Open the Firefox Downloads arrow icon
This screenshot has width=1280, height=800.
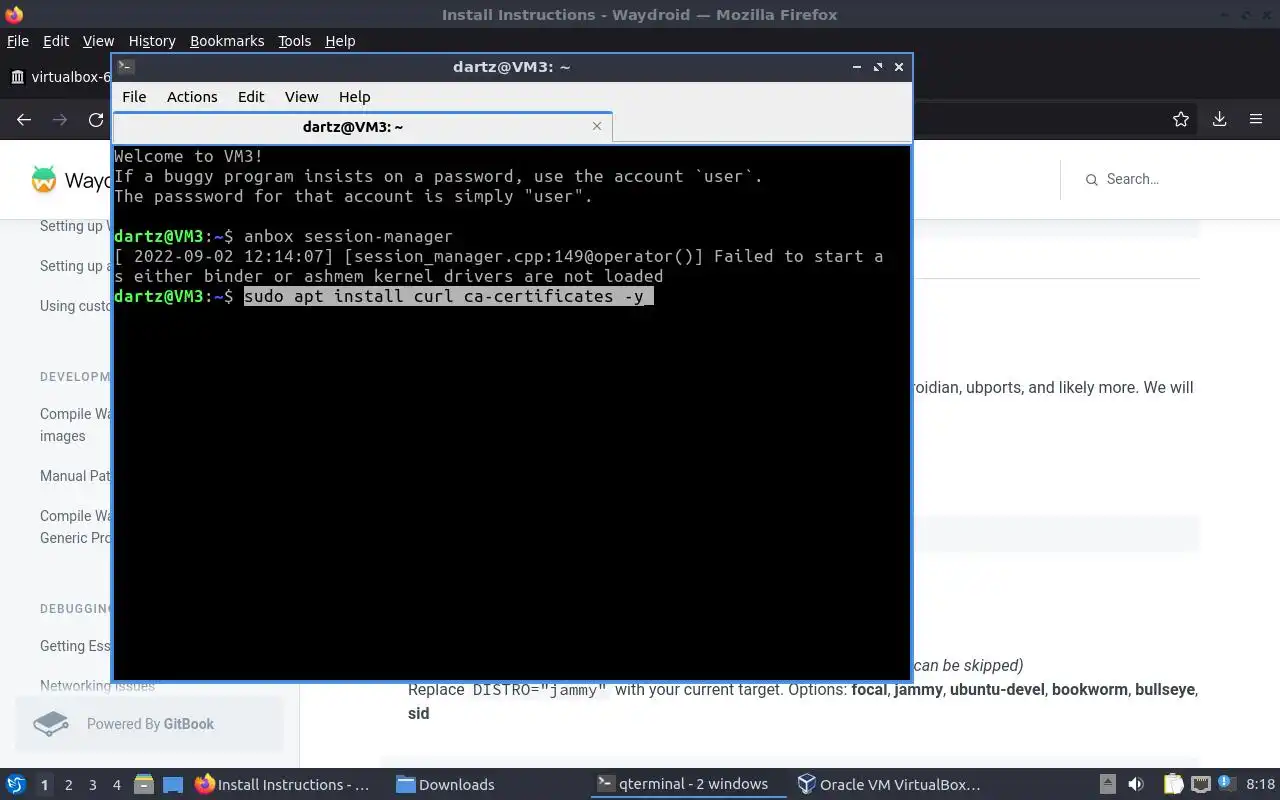pyautogui.click(x=1219, y=119)
